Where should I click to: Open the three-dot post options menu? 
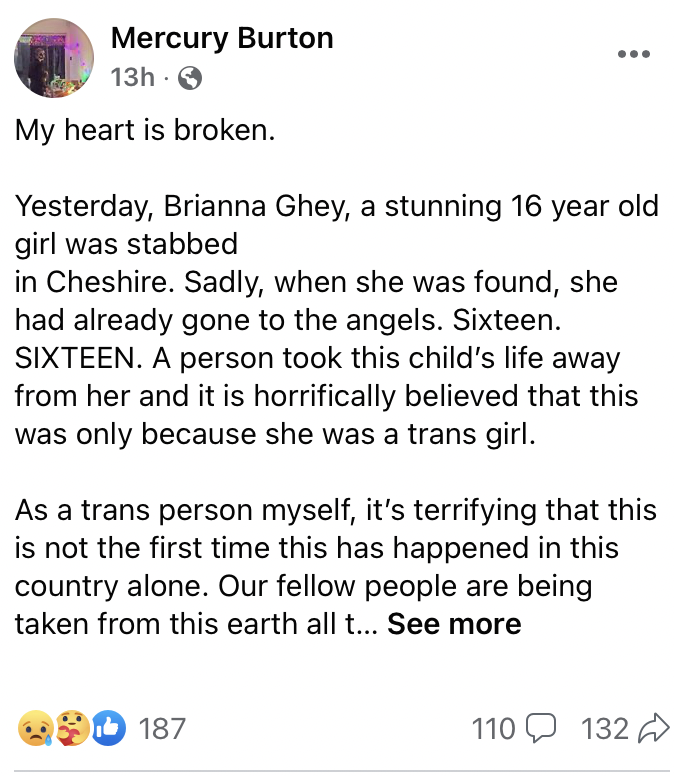tap(633, 54)
